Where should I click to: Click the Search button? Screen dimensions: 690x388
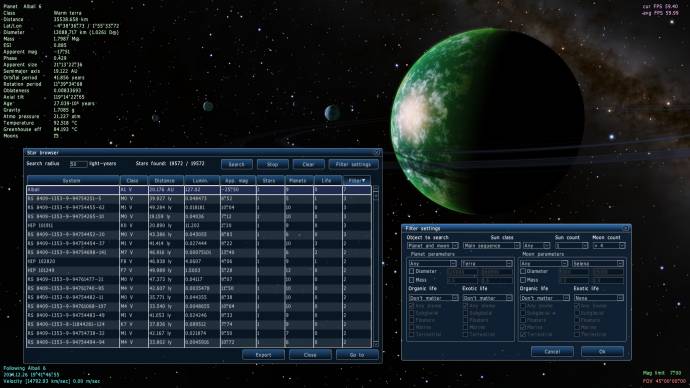237,164
